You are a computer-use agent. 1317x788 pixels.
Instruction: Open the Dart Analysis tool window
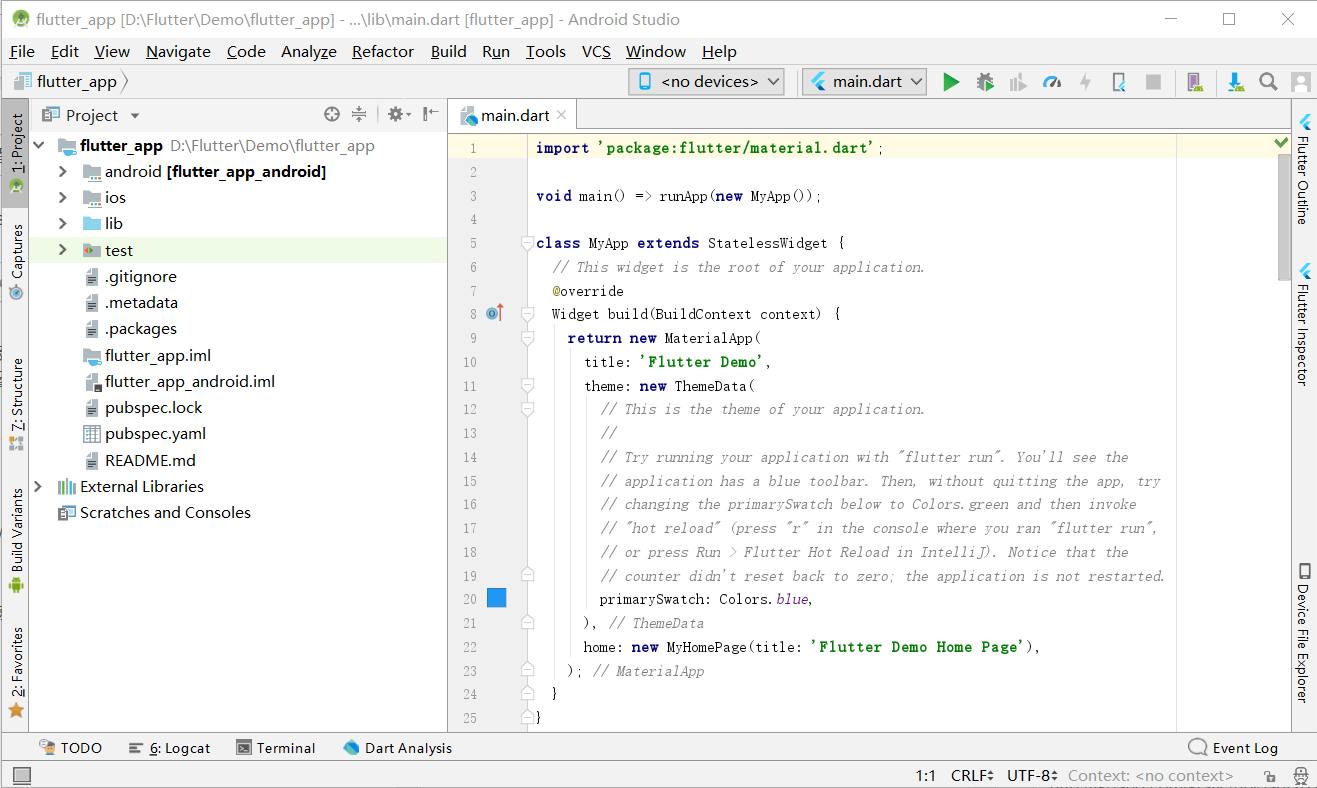coord(397,748)
